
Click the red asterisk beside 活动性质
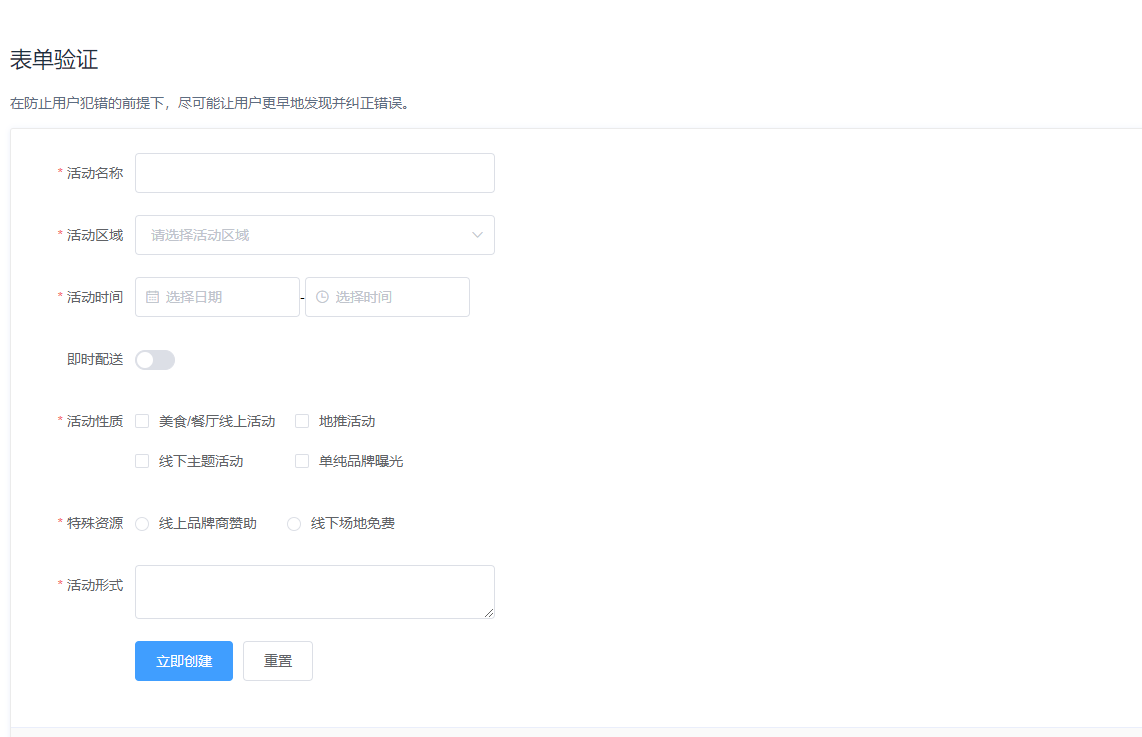59,420
